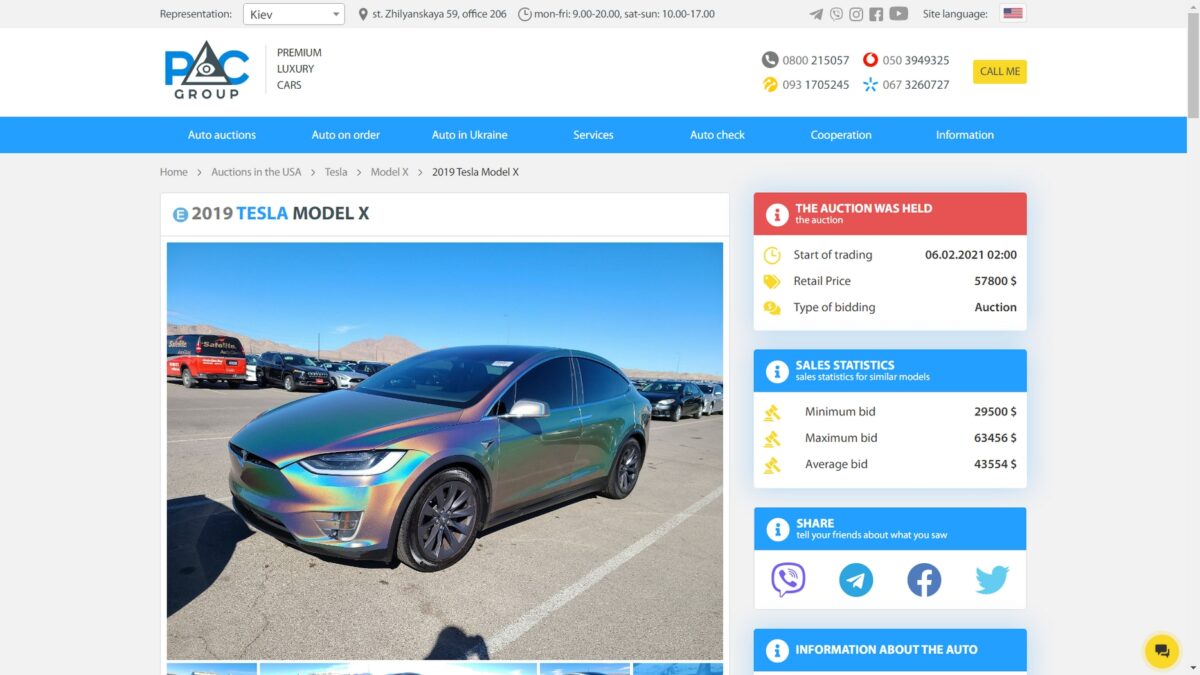1200x675 pixels.
Task: Share via Viber icon
Action: (x=788, y=580)
